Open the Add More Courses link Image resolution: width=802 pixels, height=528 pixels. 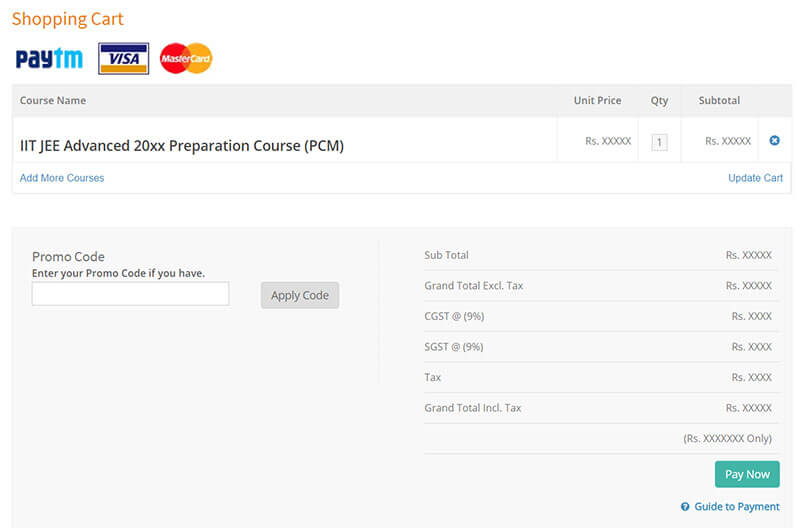pyautogui.click(x=62, y=178)
